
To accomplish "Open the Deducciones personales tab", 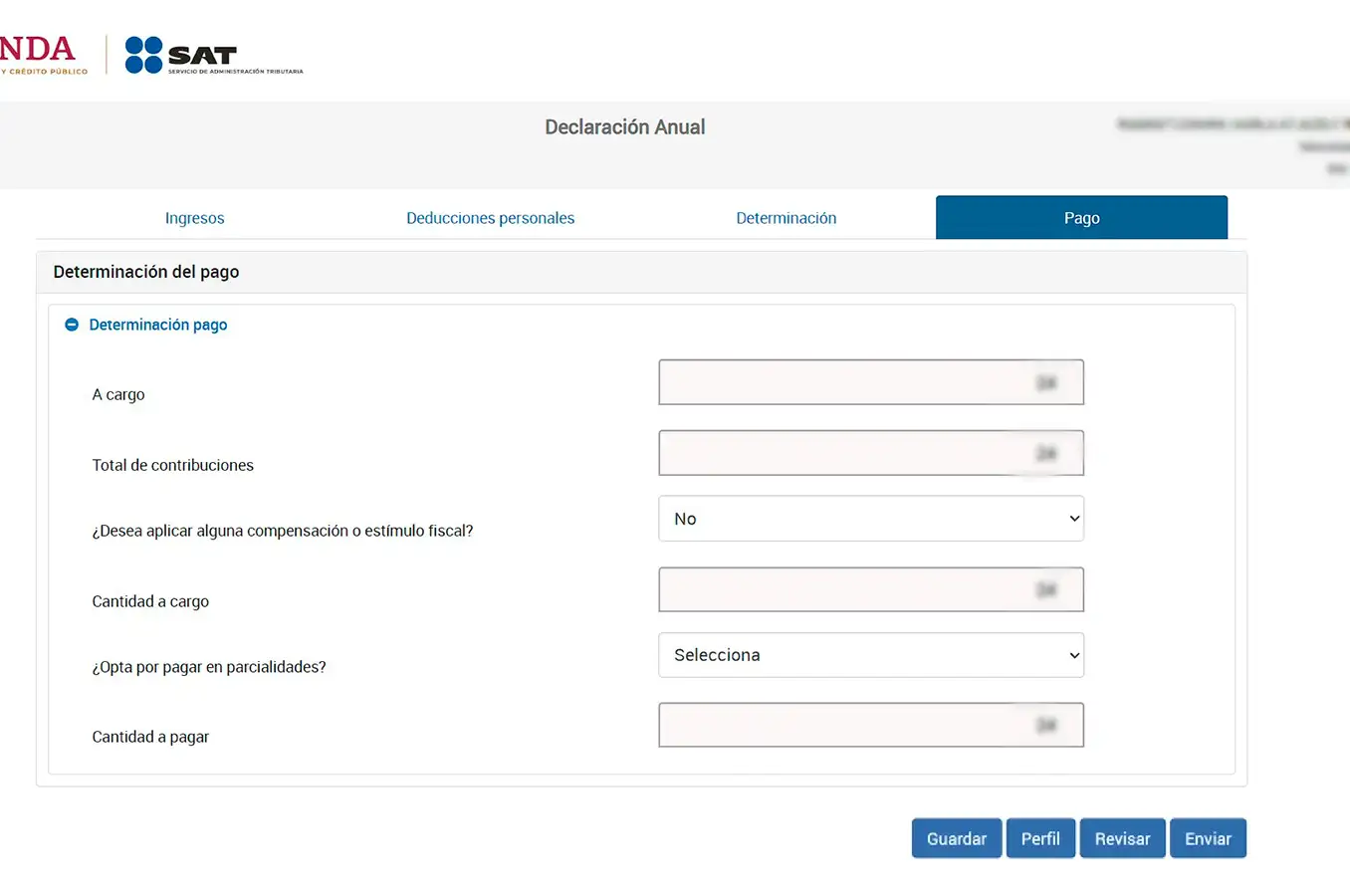I will click(x=490, y=217).
